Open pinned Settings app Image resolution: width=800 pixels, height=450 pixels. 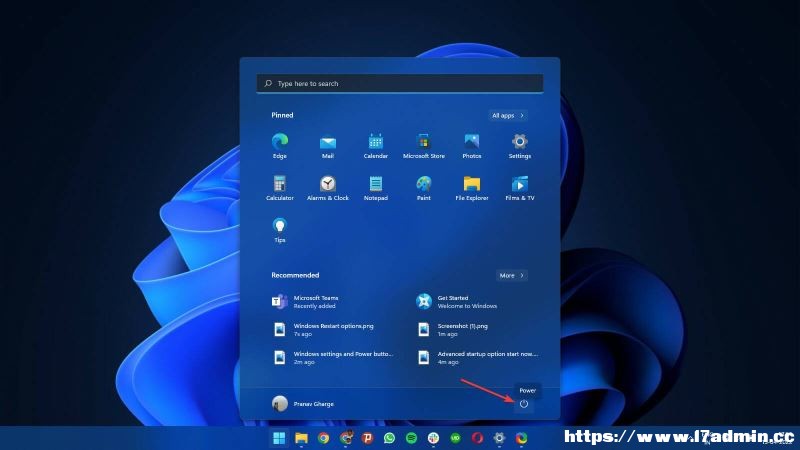coord(519,145)
